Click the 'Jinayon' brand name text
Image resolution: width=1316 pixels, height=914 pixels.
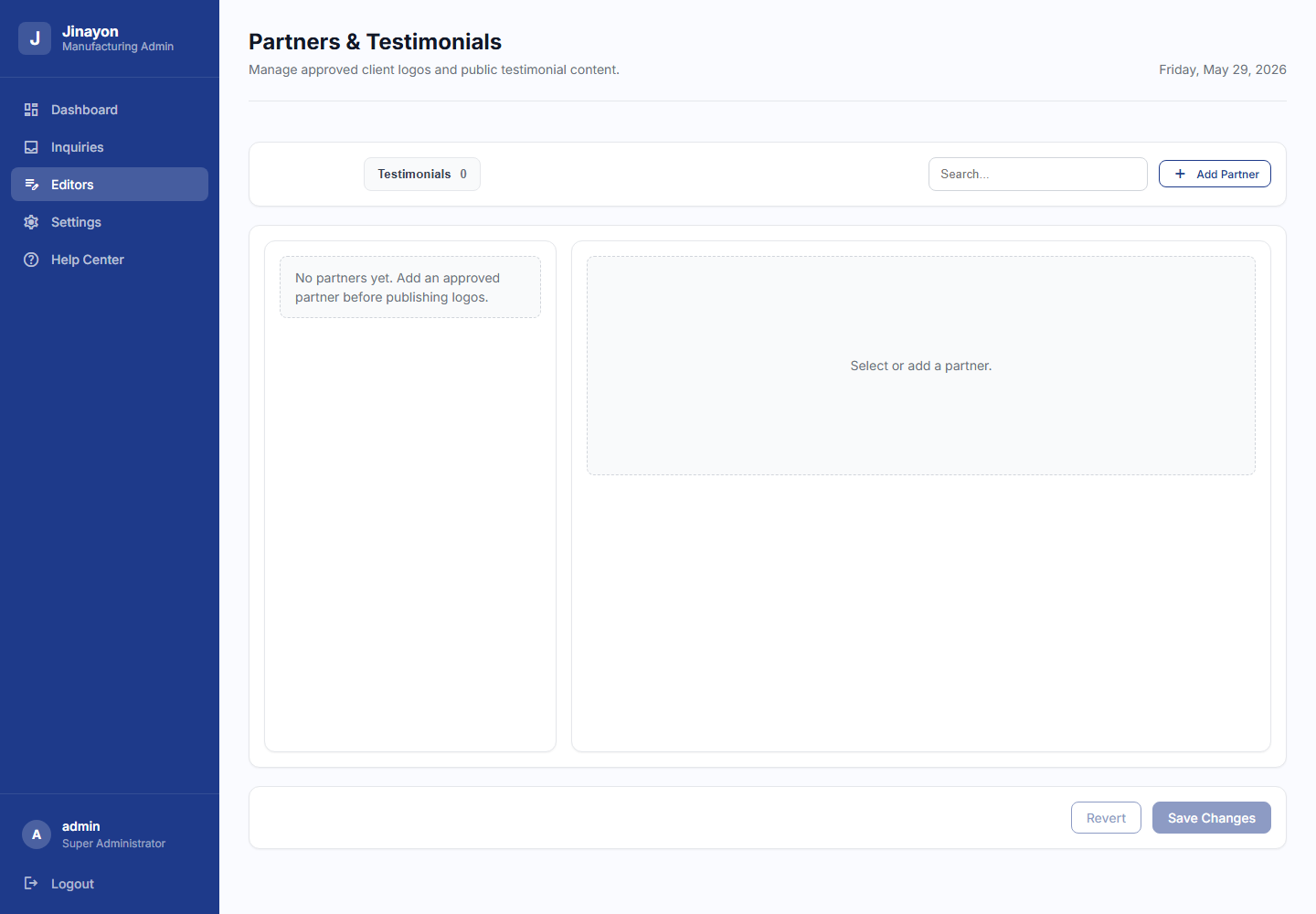[90, 31]
